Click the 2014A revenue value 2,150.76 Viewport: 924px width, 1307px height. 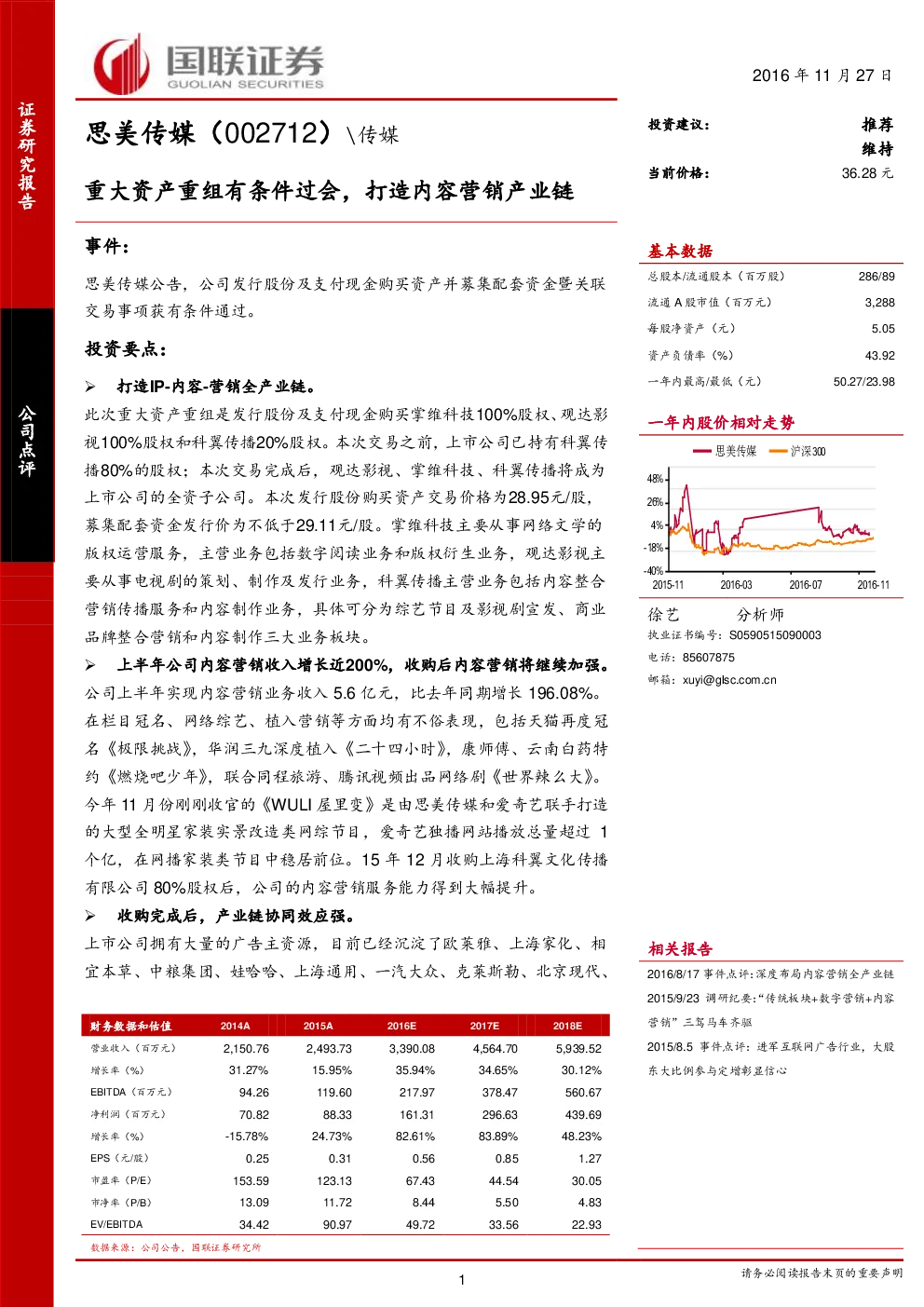[x=246, y=1049]
